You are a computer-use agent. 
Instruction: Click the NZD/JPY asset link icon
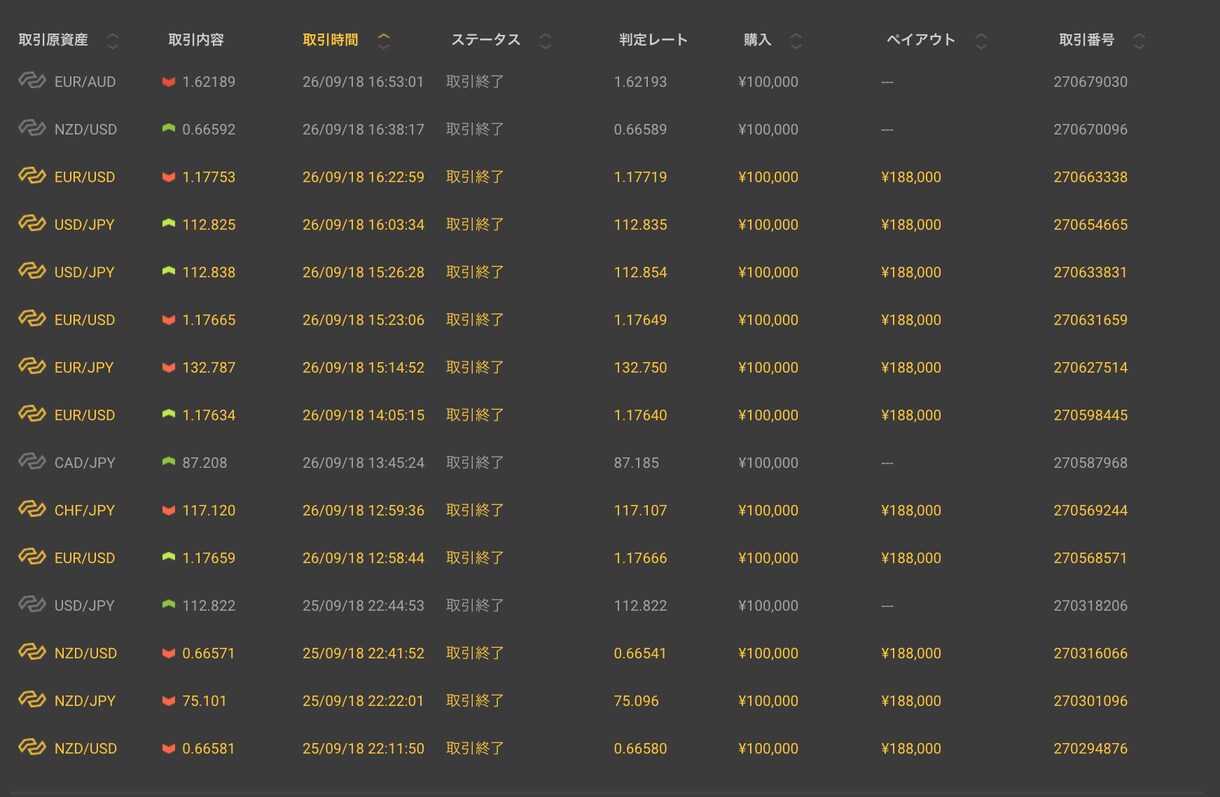(32, 700)
